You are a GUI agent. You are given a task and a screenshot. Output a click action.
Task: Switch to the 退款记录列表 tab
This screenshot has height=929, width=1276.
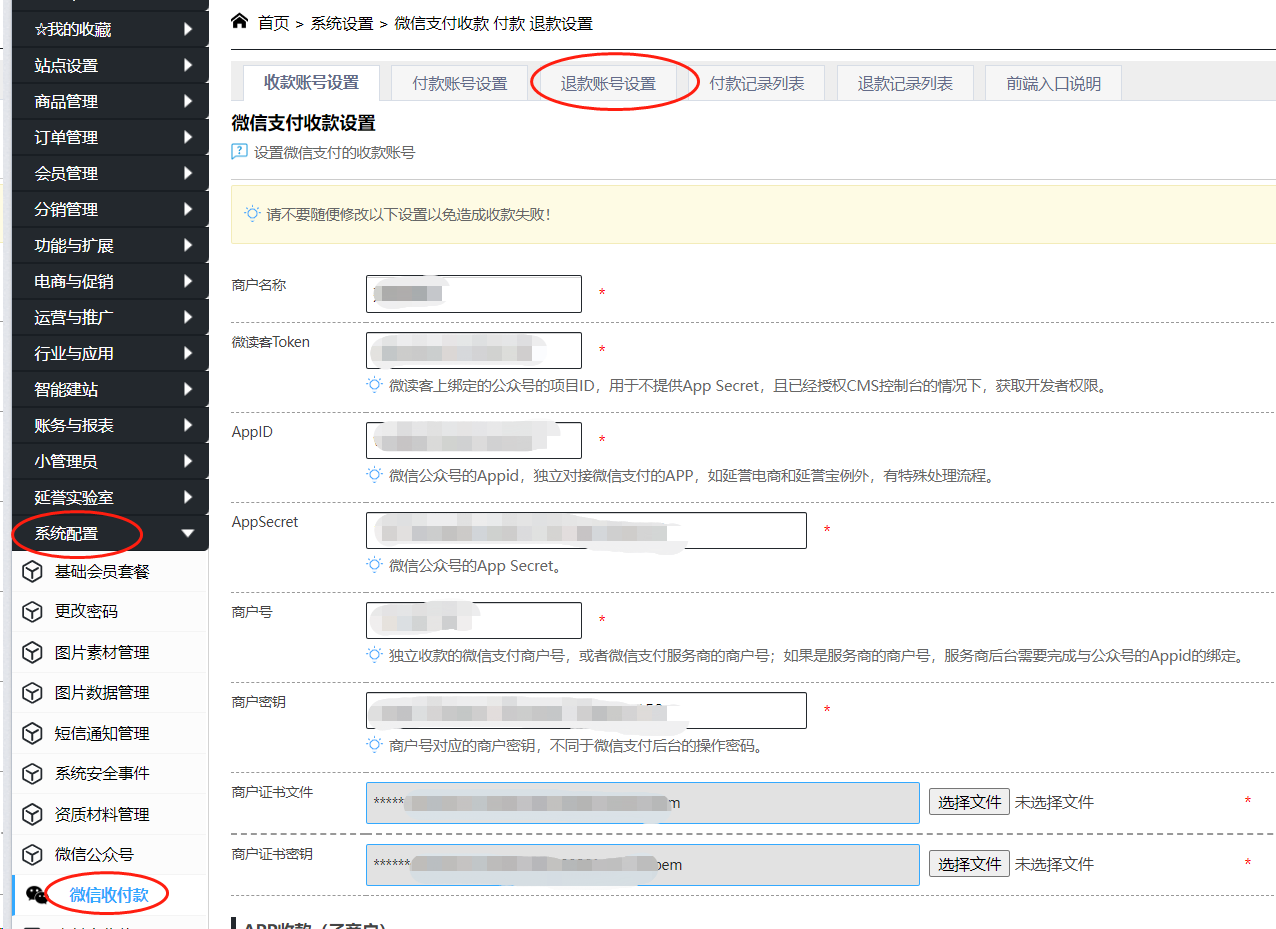pos(905,83)
